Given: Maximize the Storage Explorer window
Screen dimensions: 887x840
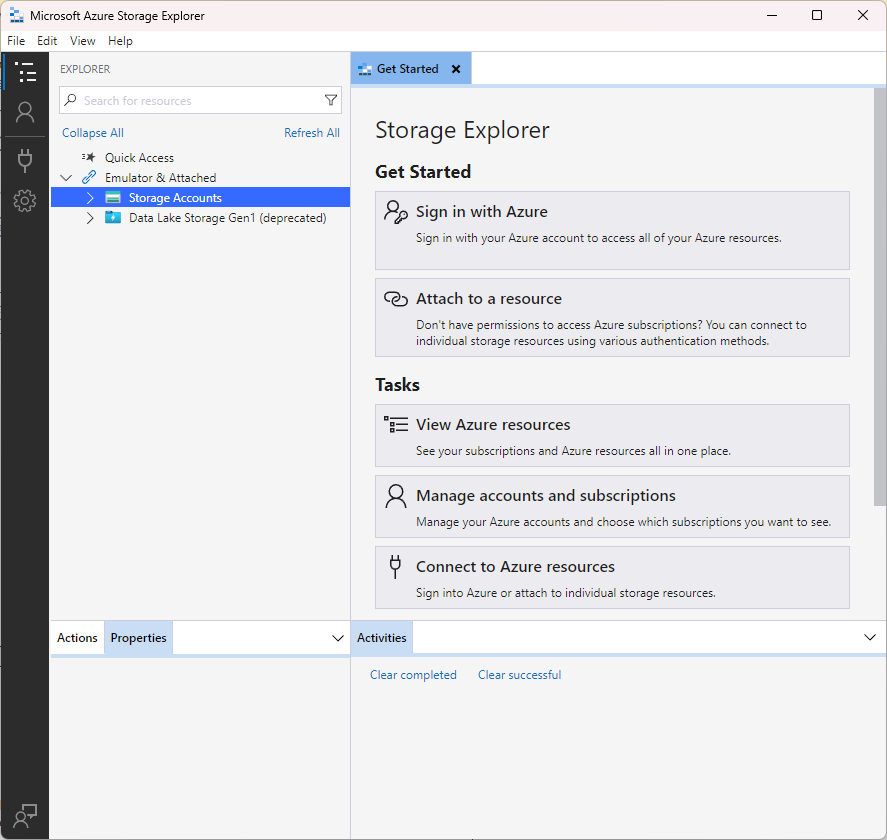Looking at the screenshot, I should [x=817, y=15].
